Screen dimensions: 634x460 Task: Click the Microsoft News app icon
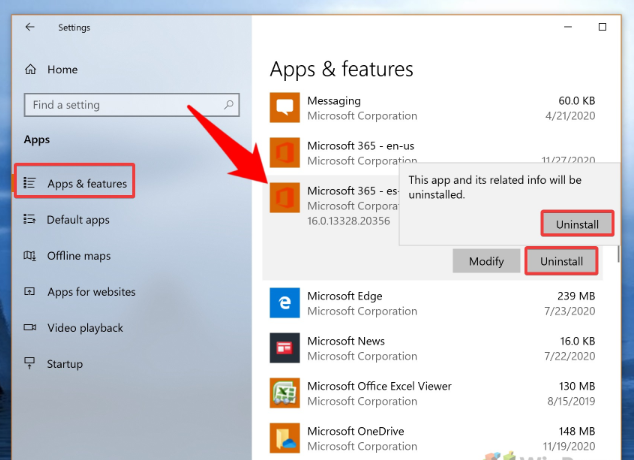tap(285, 348)
